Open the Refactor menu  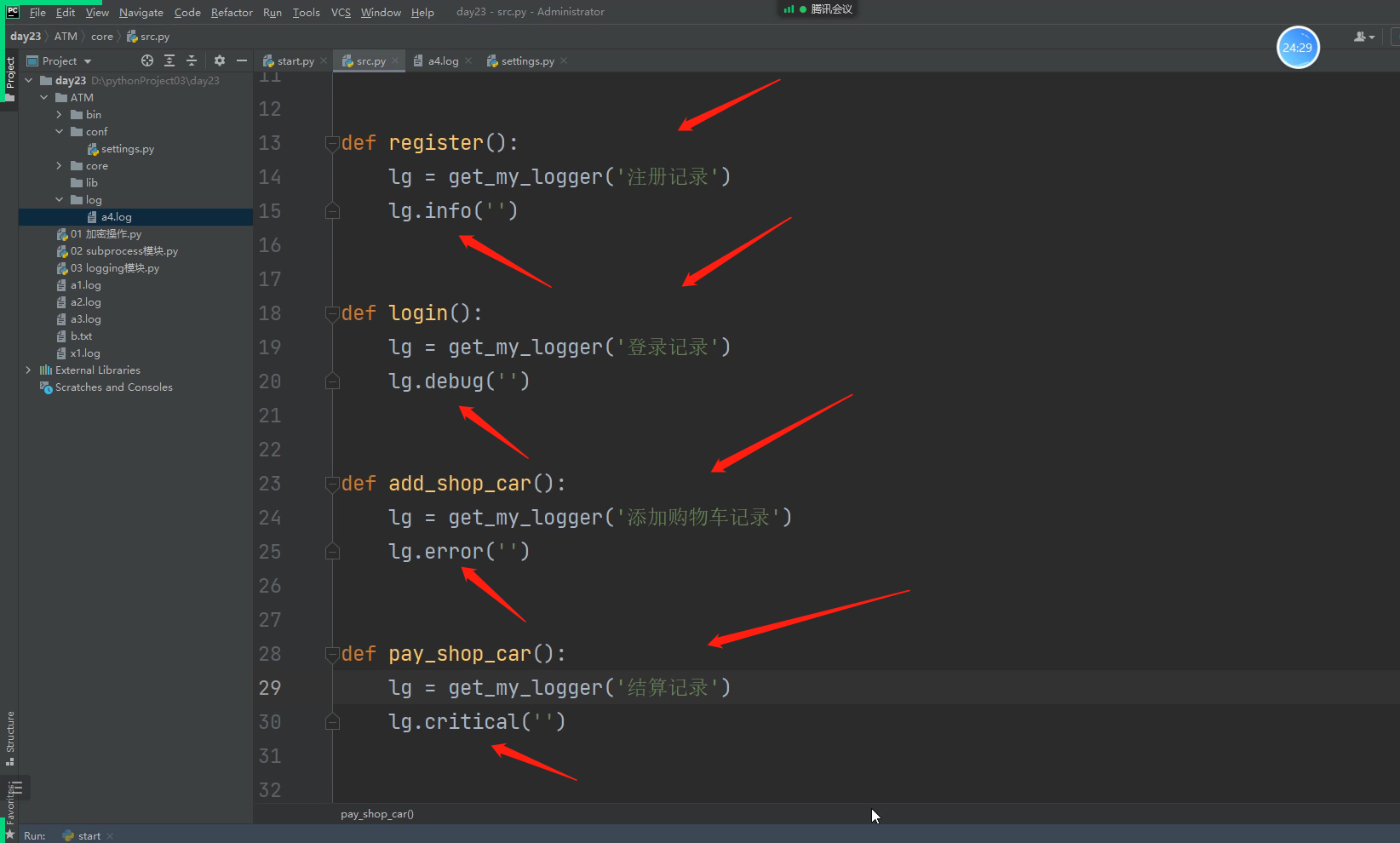[x=232, y=12]
